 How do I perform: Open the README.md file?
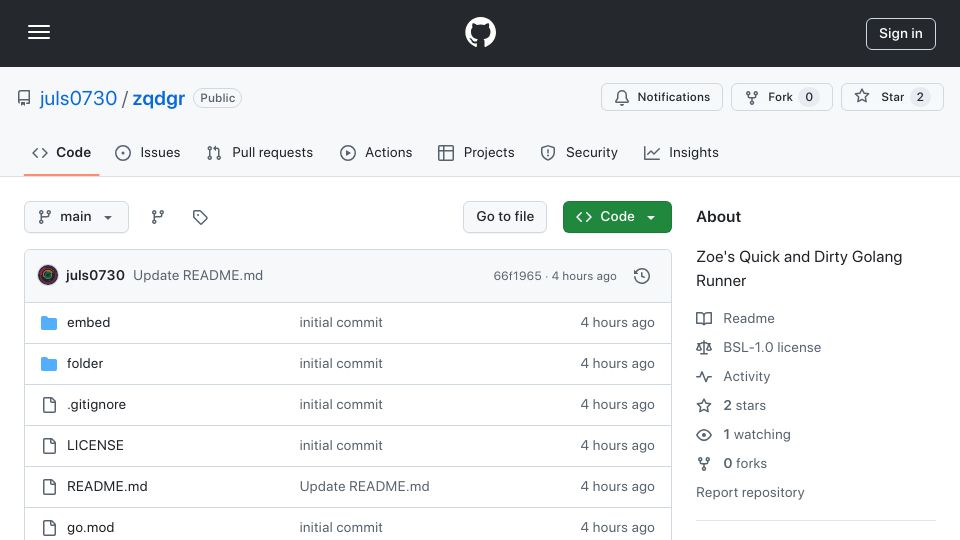click(x=107, y=487)
